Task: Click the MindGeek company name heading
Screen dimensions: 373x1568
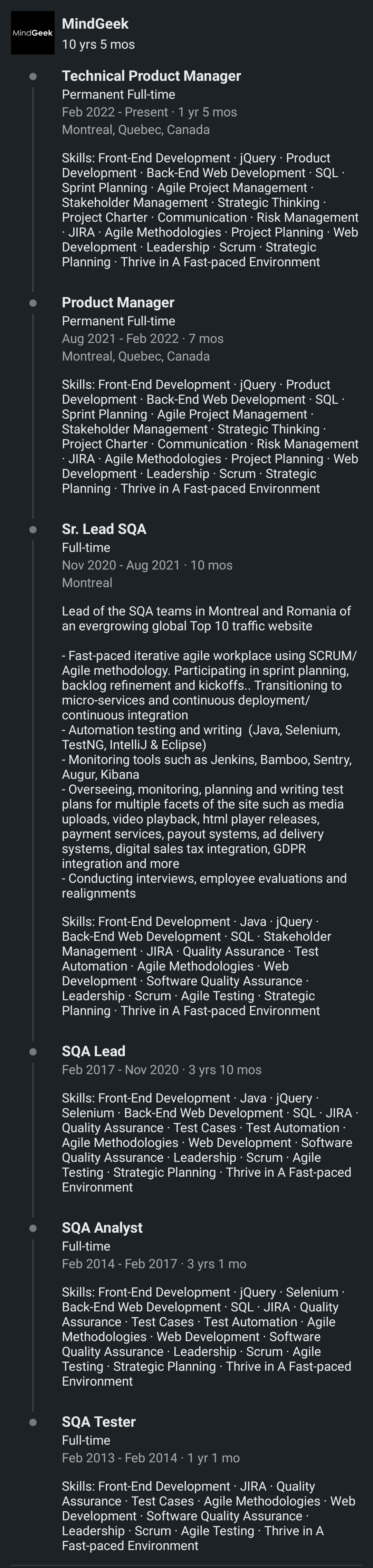Action: pos(95,24)
